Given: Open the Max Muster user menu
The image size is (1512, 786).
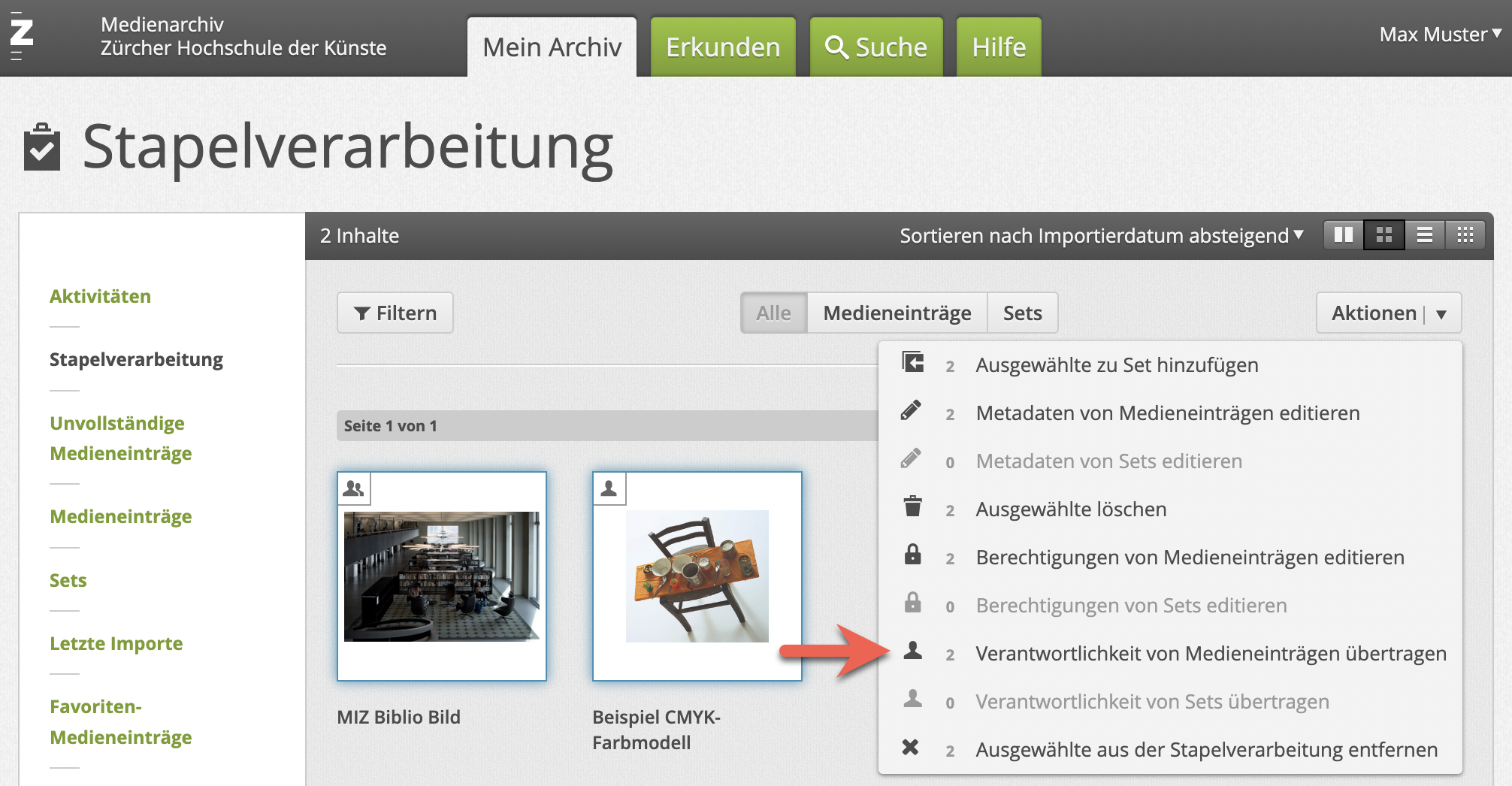Looking at the screenshot, I should tap(1439, 35).
